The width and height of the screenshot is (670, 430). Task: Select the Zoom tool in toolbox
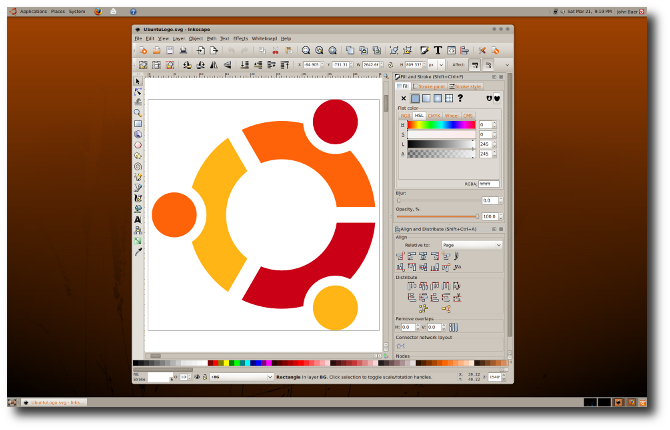138,113
